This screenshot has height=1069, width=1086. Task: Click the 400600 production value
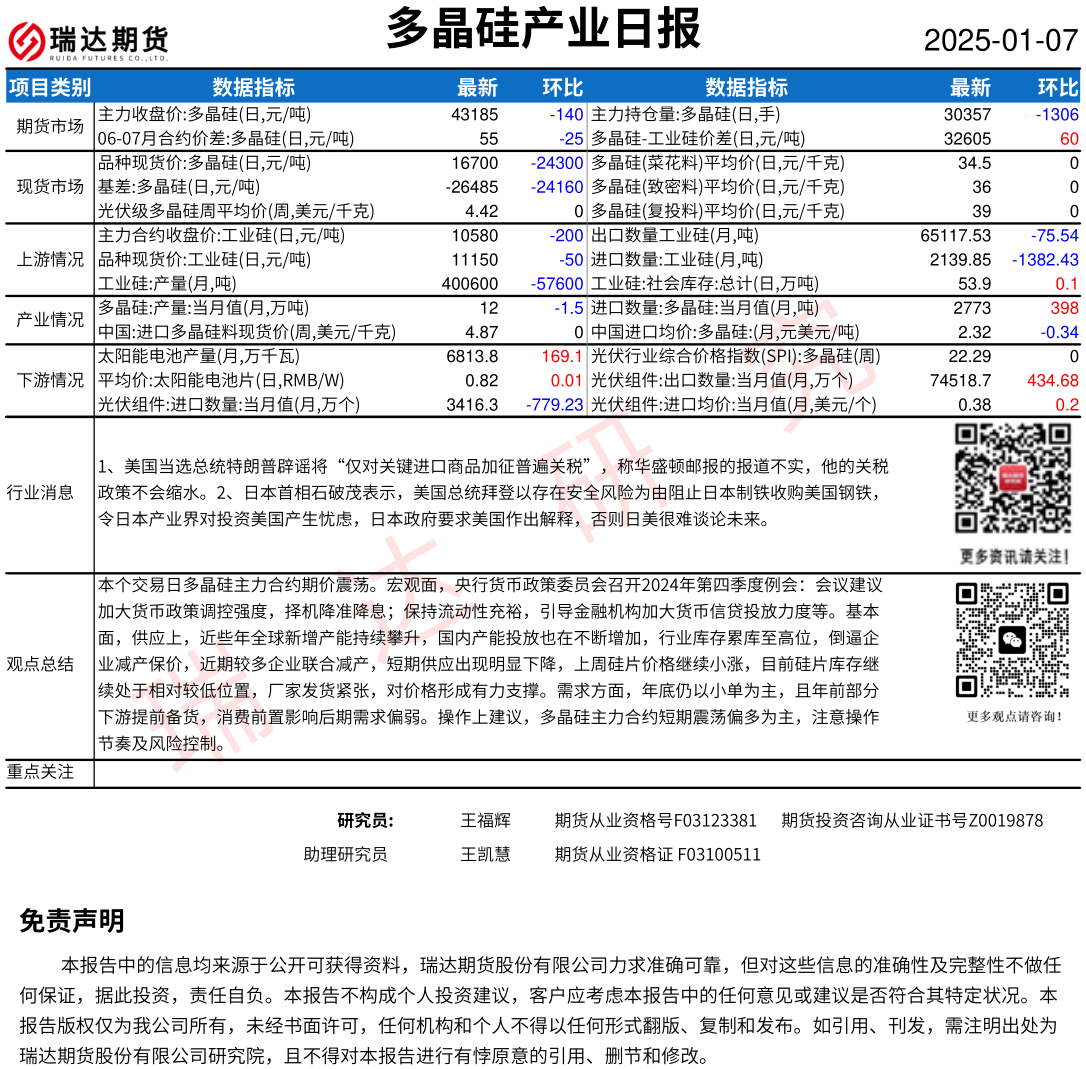470,284
